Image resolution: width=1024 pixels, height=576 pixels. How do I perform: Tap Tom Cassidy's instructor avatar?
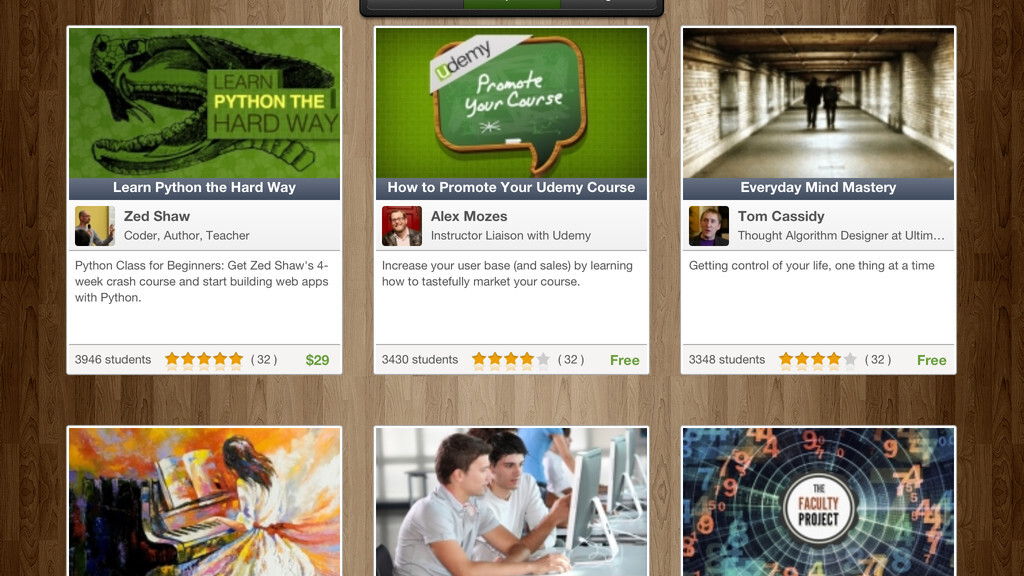[709, 226]
